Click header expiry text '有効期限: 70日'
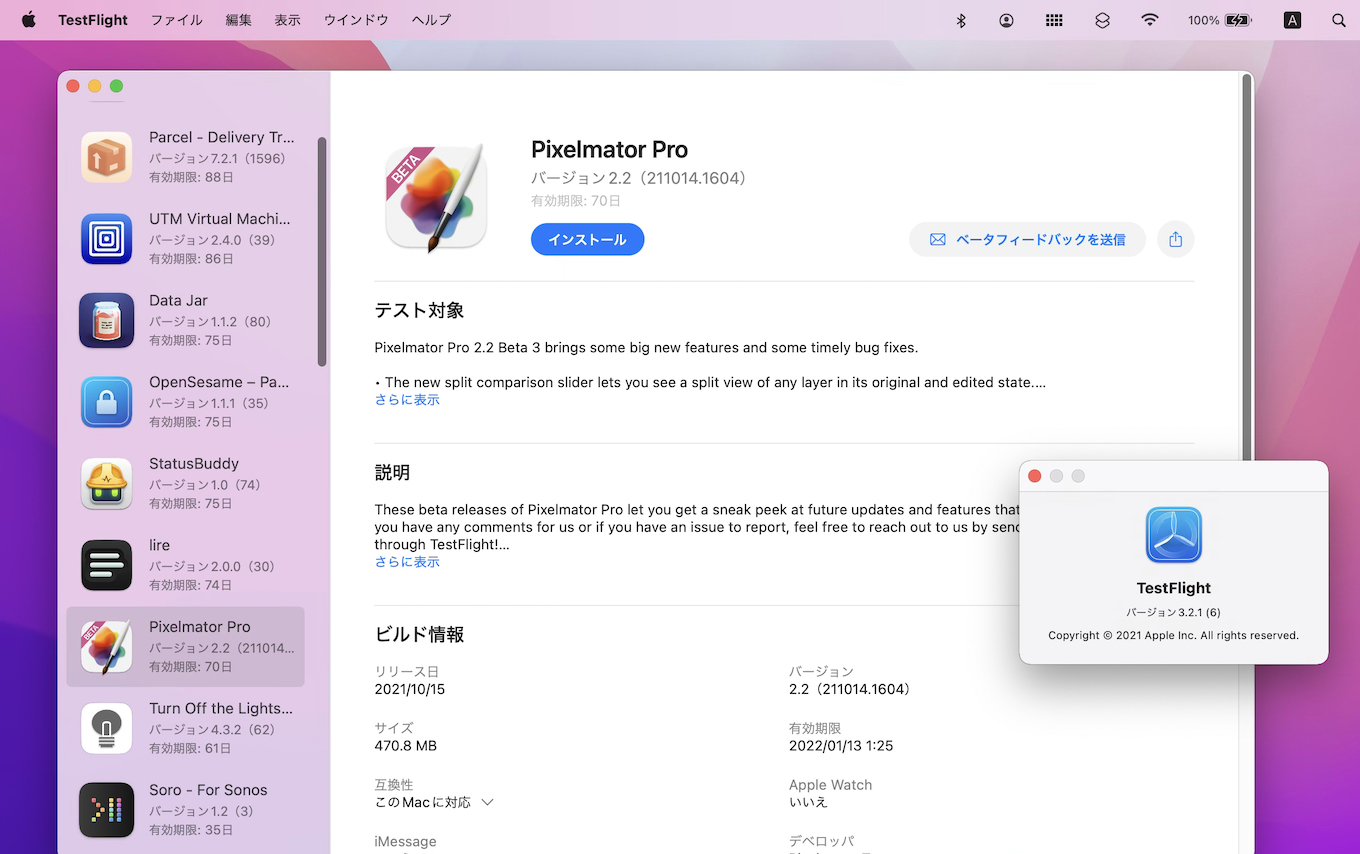The height and width of the screenshot is (854, 1360). click(576, 201)
